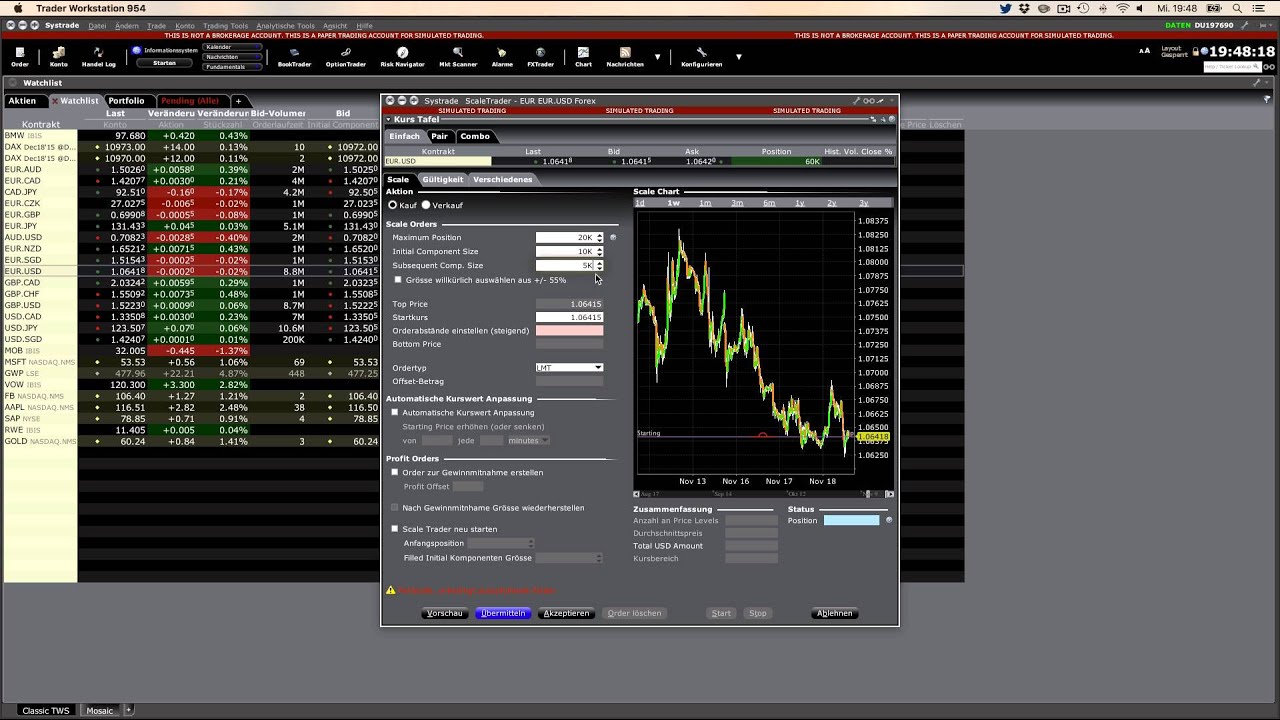Click the Informationssystem globe icon
The height and width of the screenshot is (720, 1280).
(137, 50)
